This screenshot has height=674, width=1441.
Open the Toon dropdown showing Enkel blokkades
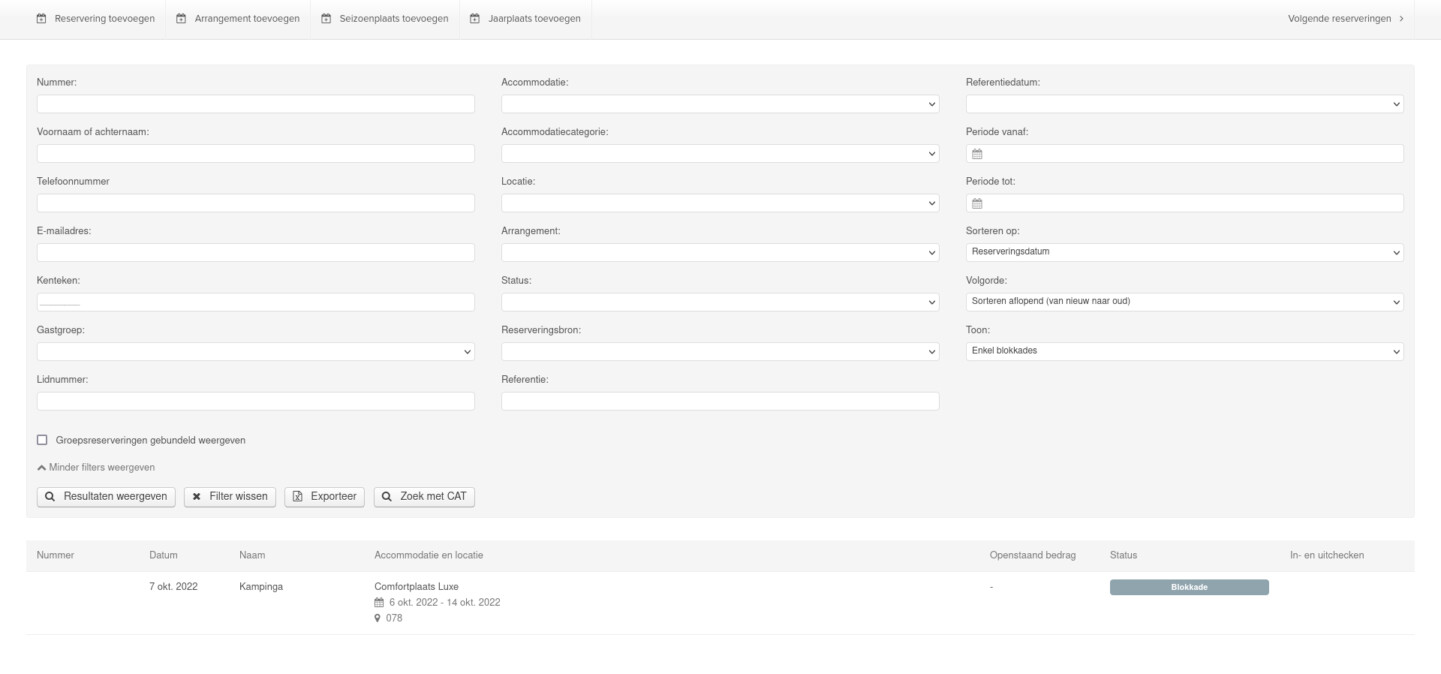pos(1184,351)
